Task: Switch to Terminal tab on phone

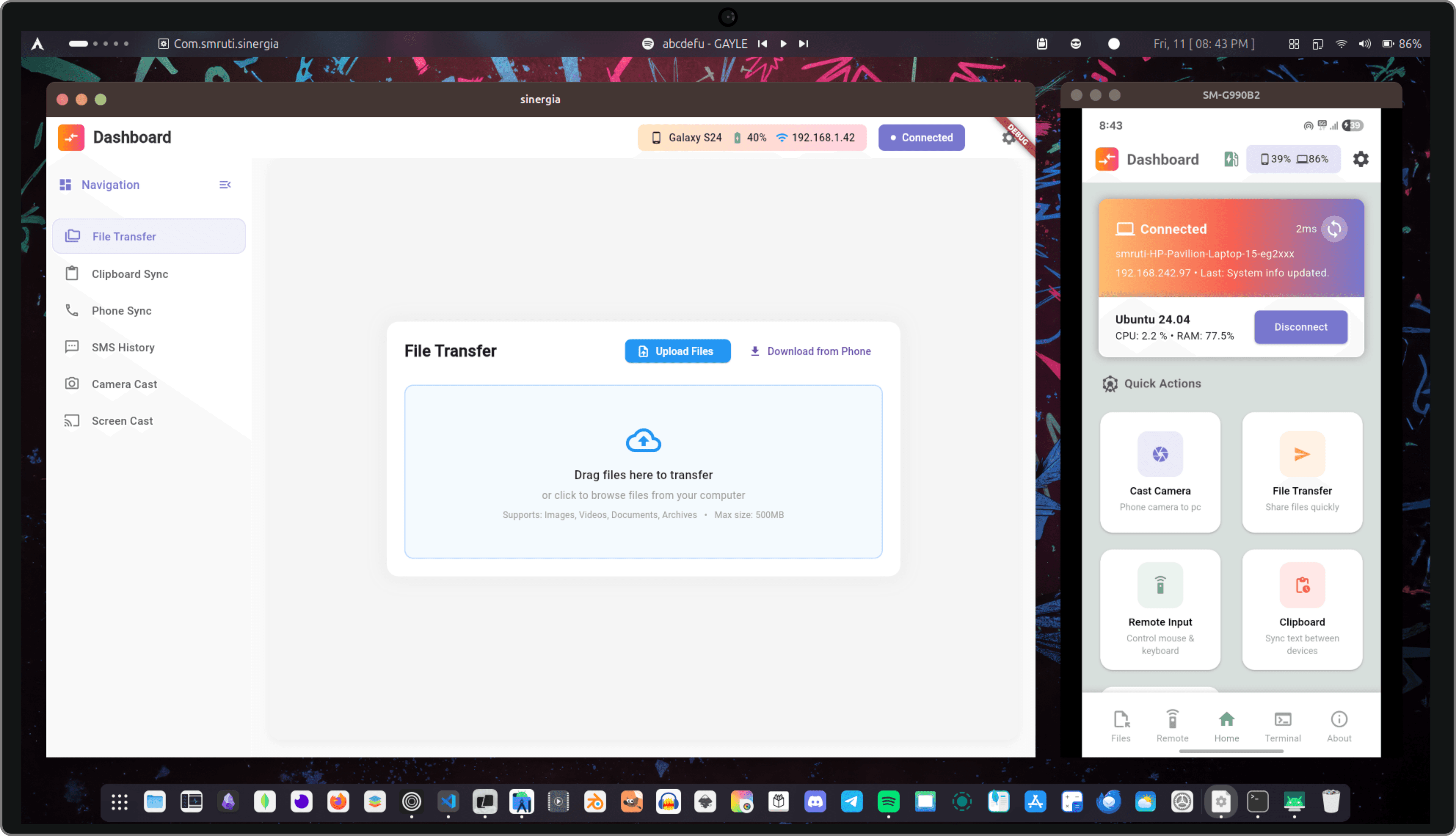Action: [x=1282, y=726]
